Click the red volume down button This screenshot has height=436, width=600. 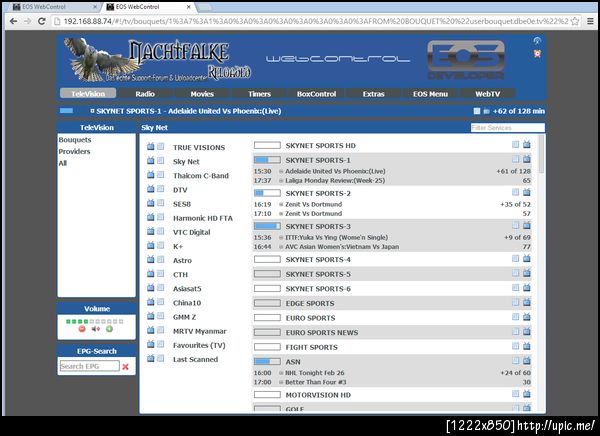(x=82, y=329)
